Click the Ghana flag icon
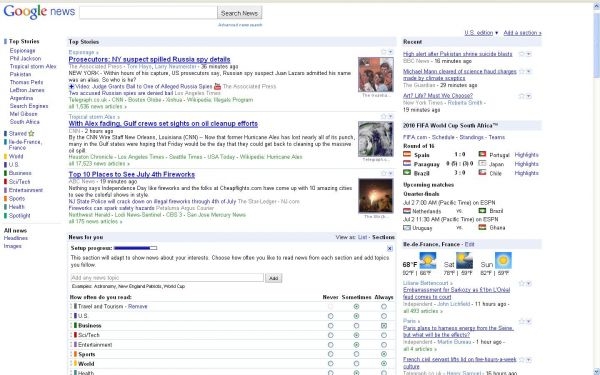The width and height of the screenshot is (600, 375). tap(482, 227)
